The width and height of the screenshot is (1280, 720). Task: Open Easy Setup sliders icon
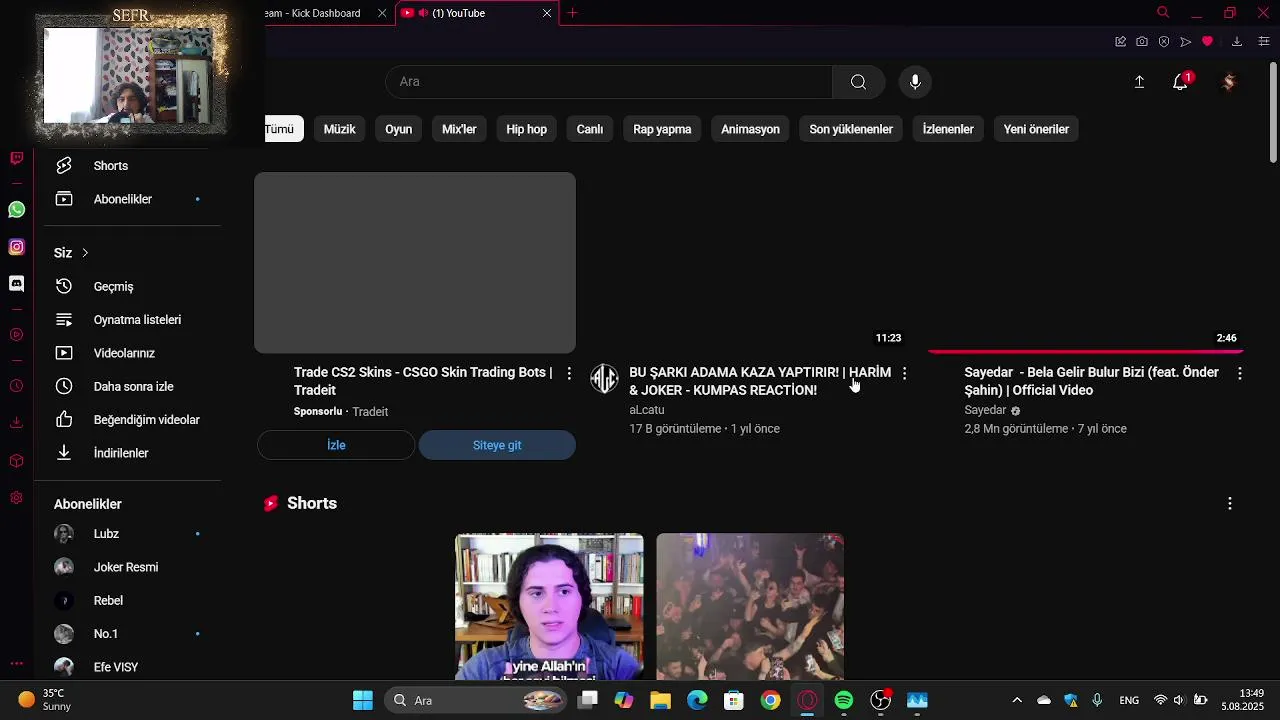1264,41
